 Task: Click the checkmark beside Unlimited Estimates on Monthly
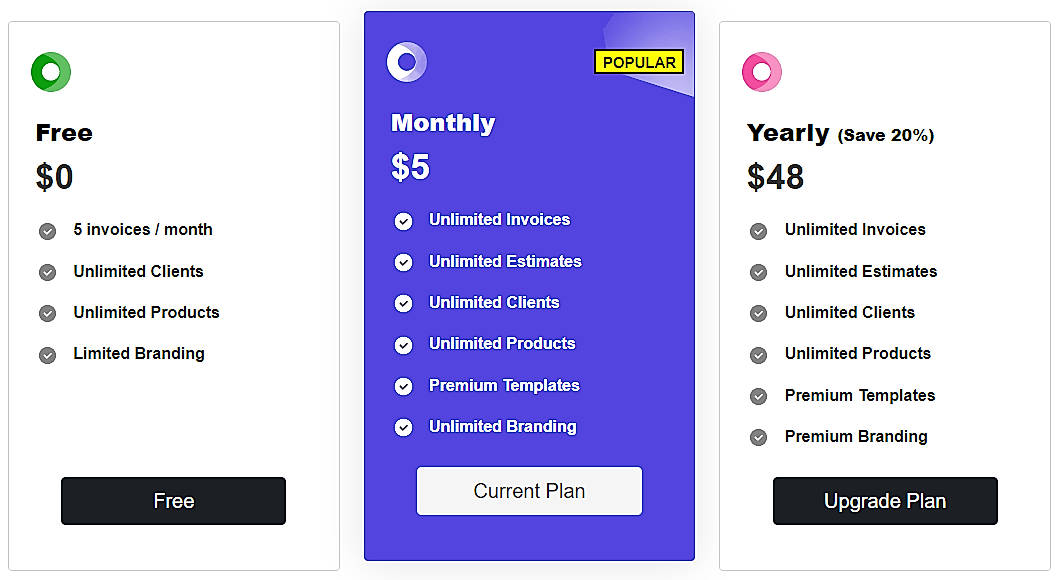pos(403,262)
